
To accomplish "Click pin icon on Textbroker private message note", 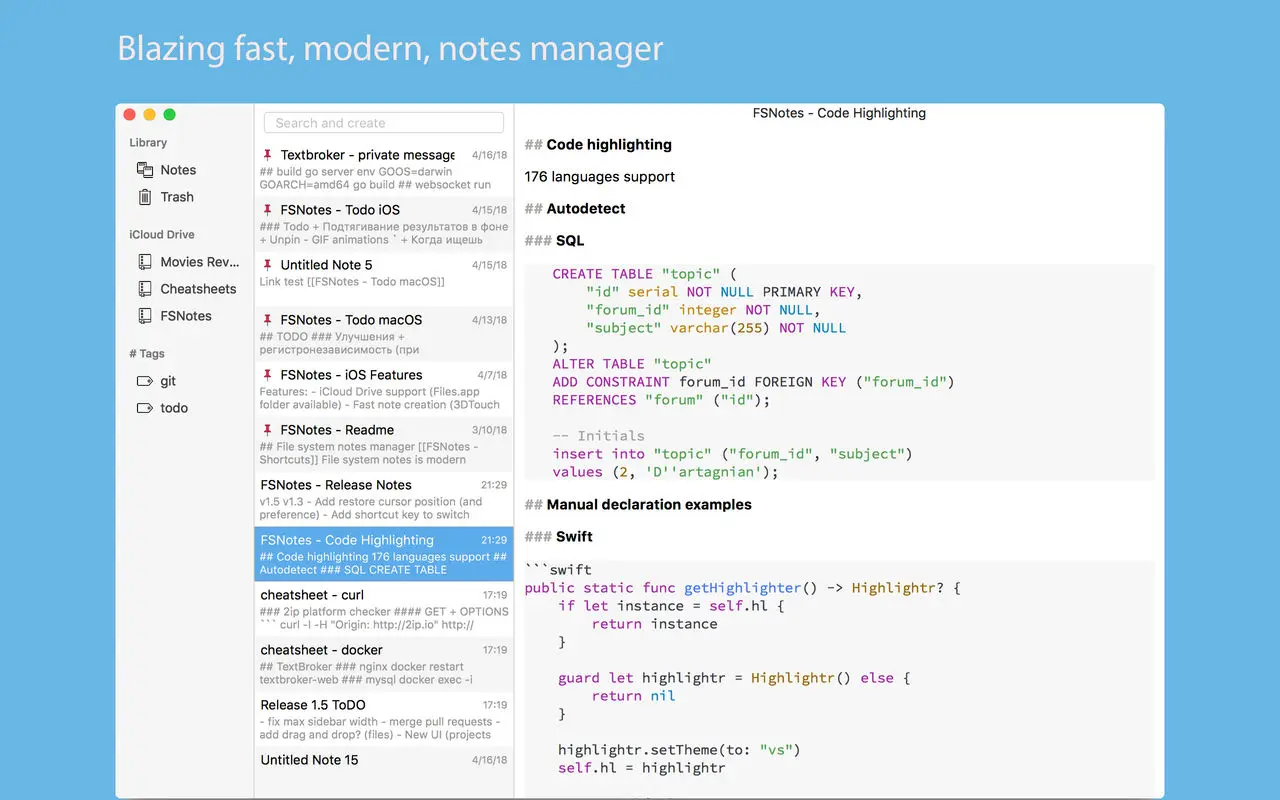I will [267, 155].
